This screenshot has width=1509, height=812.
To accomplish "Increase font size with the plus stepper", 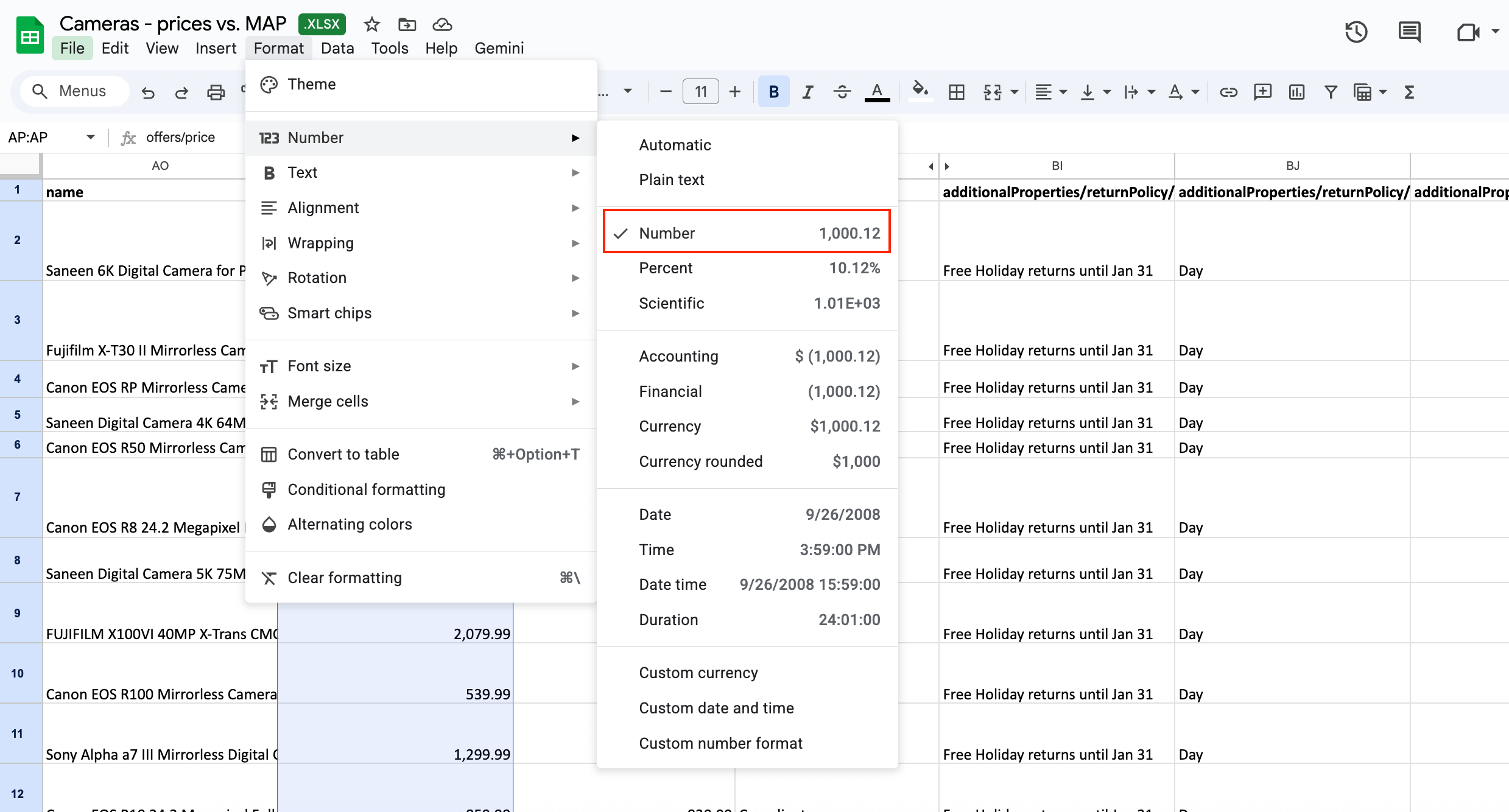I will coord(735,91).
